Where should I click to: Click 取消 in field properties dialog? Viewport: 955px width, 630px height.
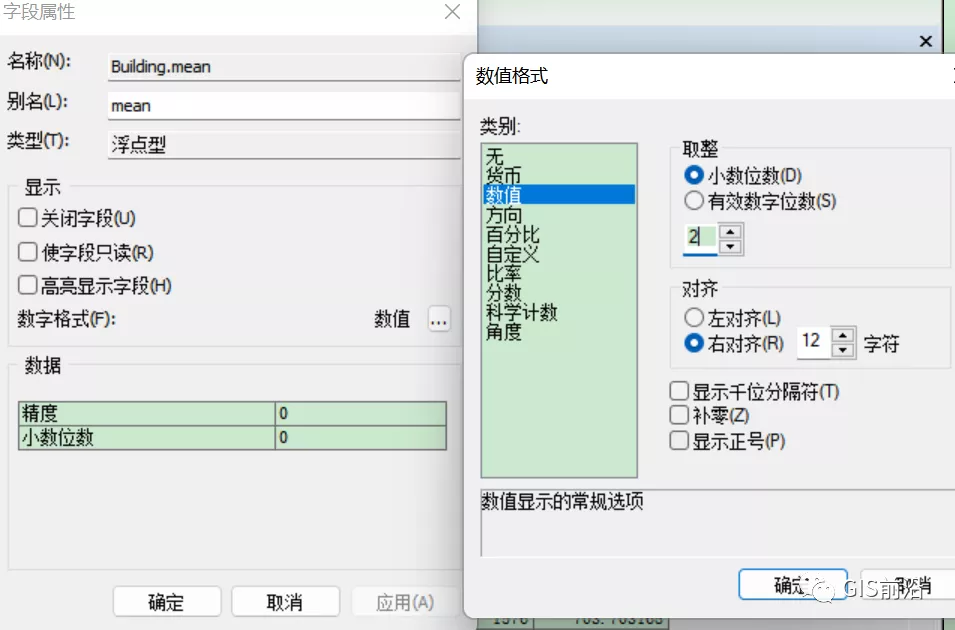pyautogui.click(x=285, y=602)
